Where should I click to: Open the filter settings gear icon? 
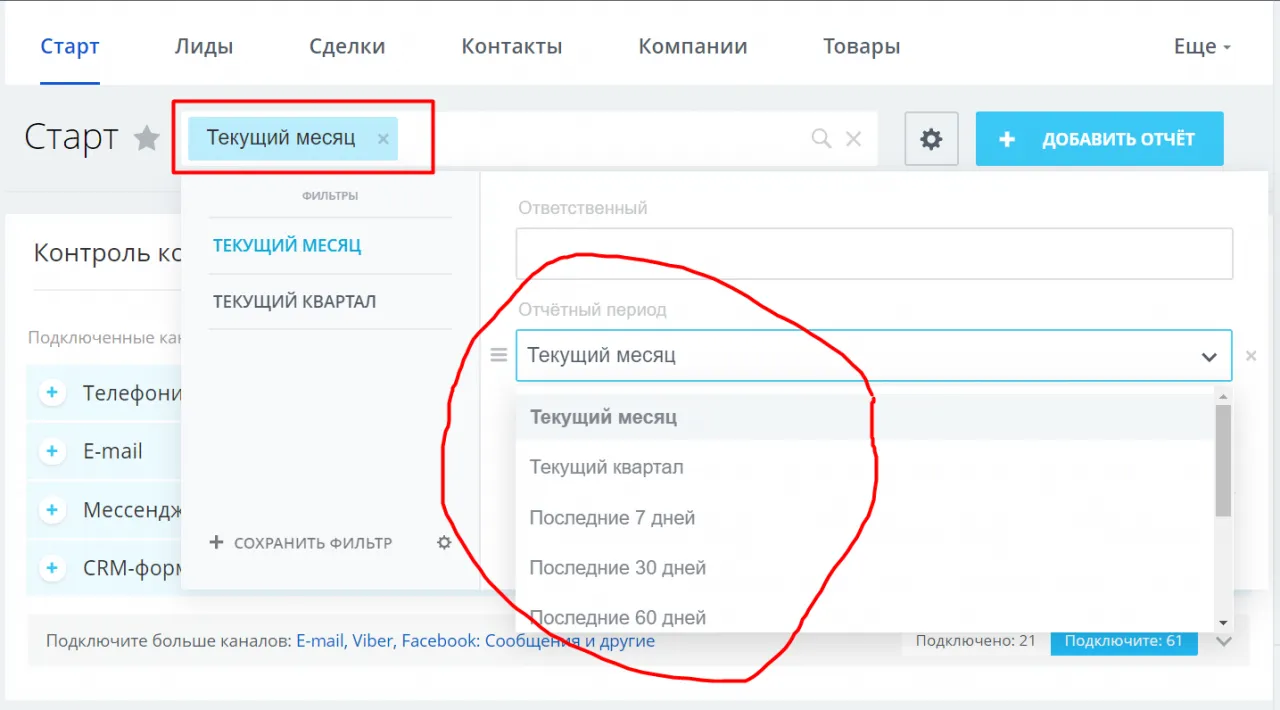(444, 542)
